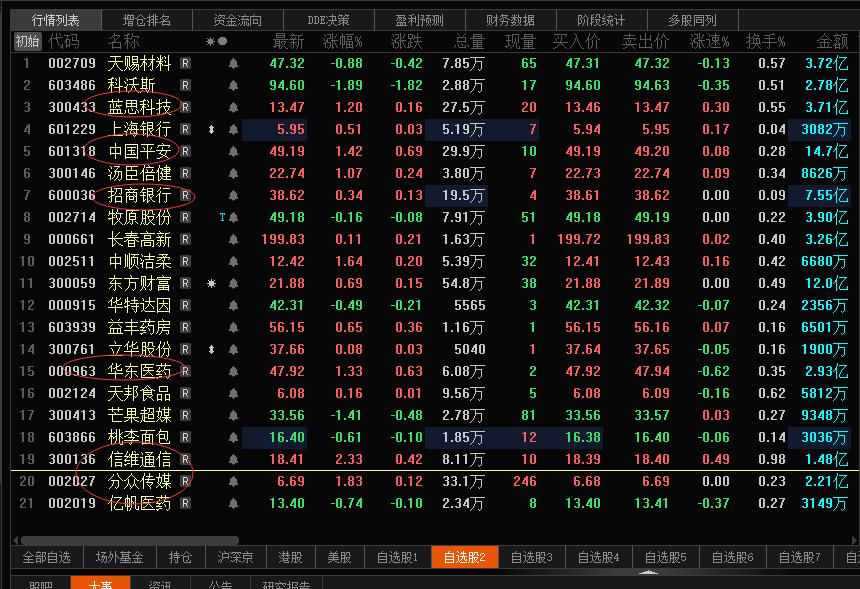
Task: Expand the bottom panel via small up-arrow handle
Action: [x=648, y=572]
